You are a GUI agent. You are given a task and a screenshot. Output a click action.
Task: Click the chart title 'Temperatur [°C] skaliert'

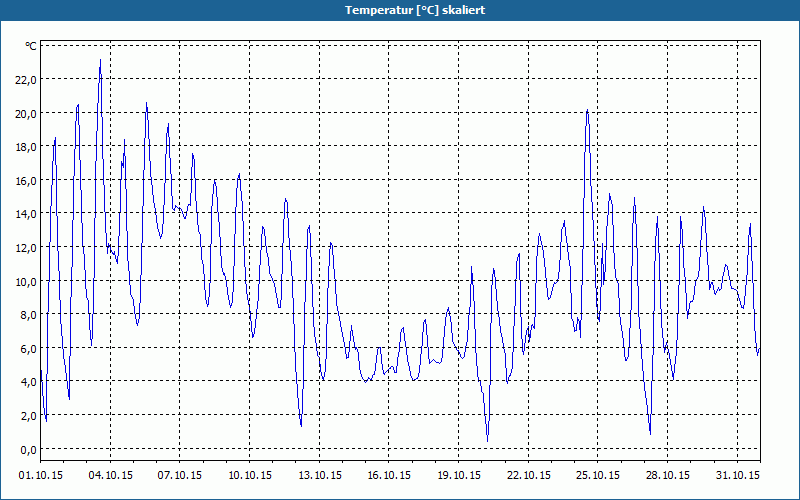[415, 10]
